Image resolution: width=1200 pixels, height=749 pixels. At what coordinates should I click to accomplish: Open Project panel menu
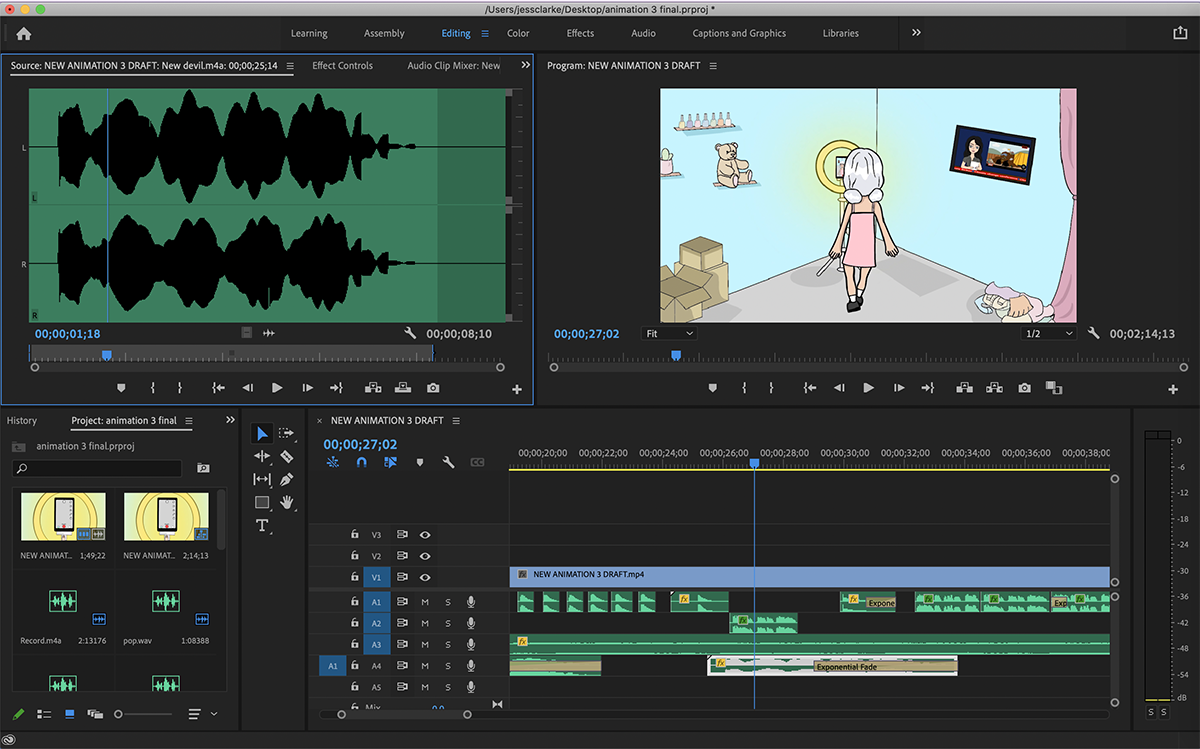[189, 421]
